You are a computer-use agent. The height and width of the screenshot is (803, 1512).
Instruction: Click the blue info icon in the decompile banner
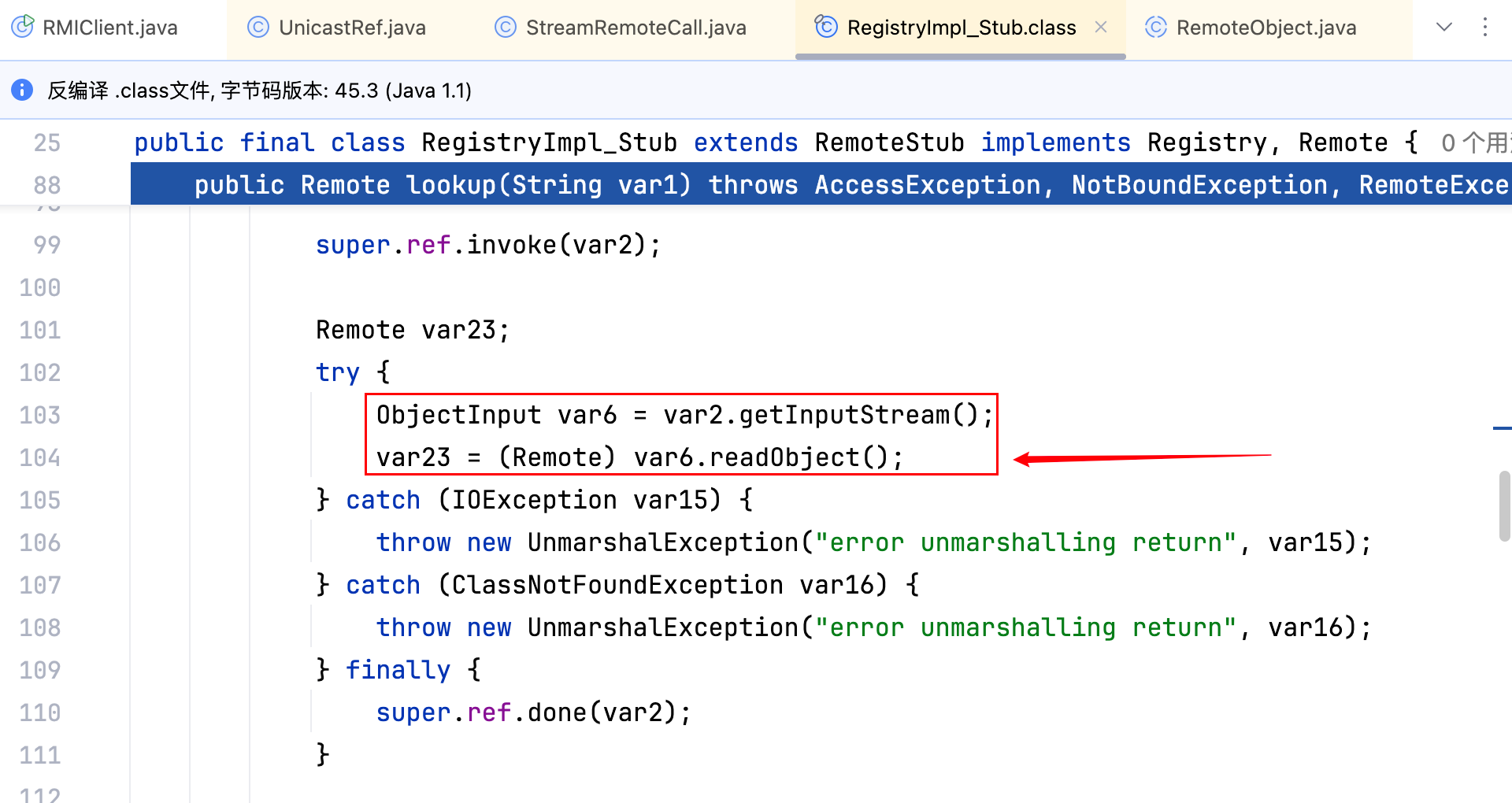(x=22, y=90)
